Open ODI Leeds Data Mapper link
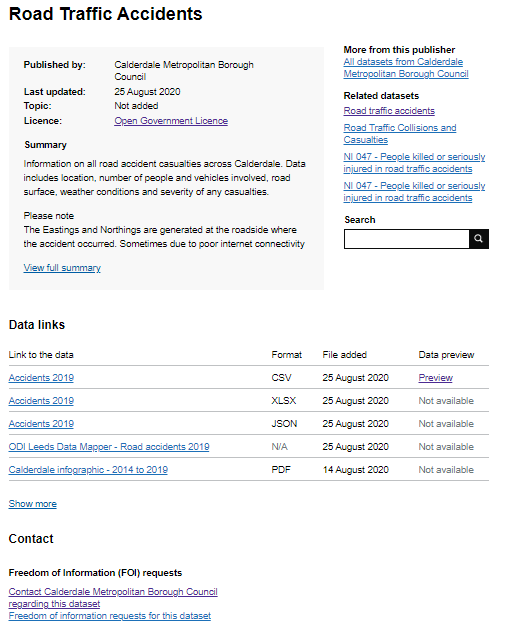Screen dimensions: 526x626 pyautogui.click(x=109, y=447)
